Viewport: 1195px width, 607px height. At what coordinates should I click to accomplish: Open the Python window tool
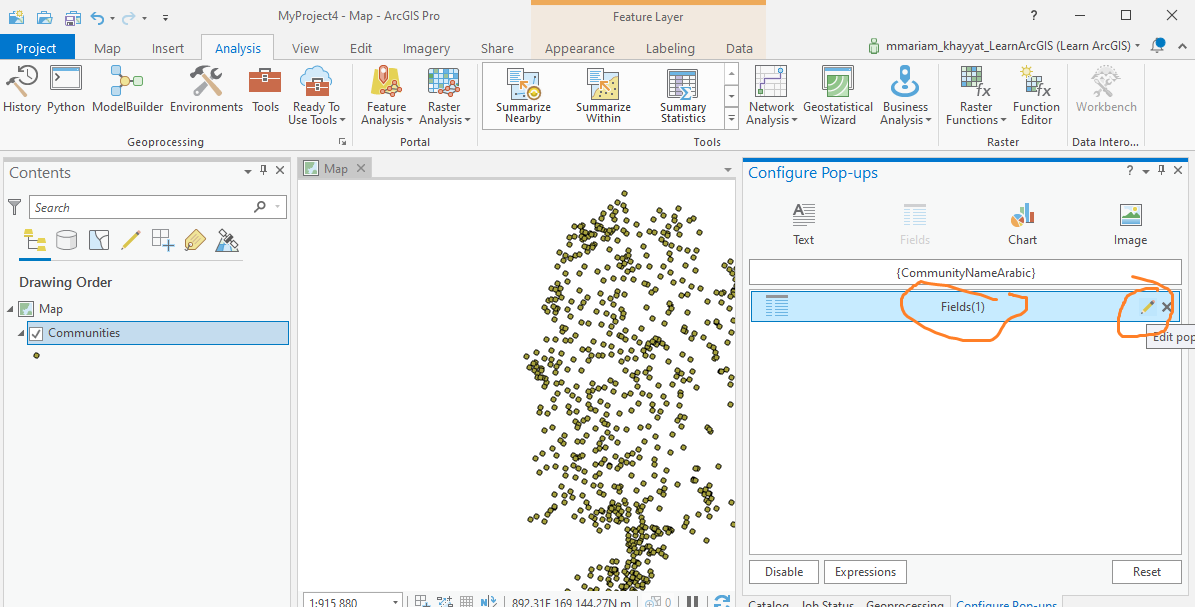click(66, 89)
